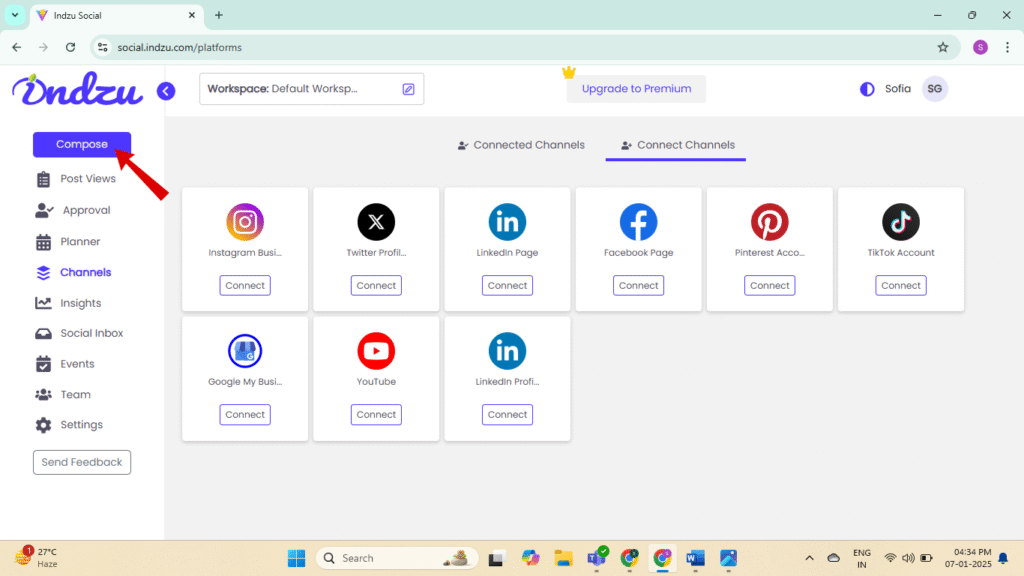Viewport: 1024px width, 576px height.
Task: Edit workspace name with pencil icon
Action: tap(408, 89)
